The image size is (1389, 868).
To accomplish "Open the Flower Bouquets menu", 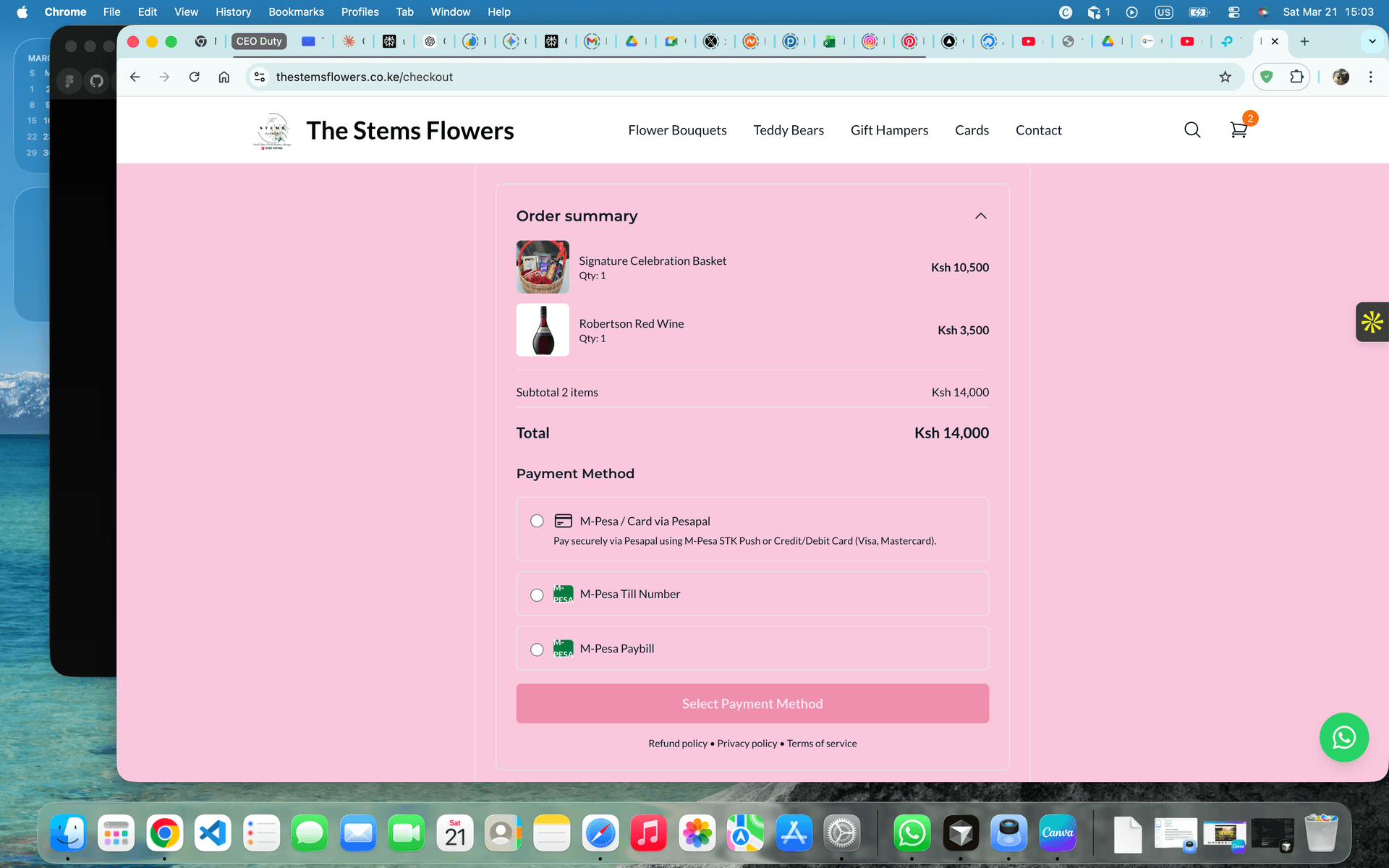I will [x=677, y=130].
